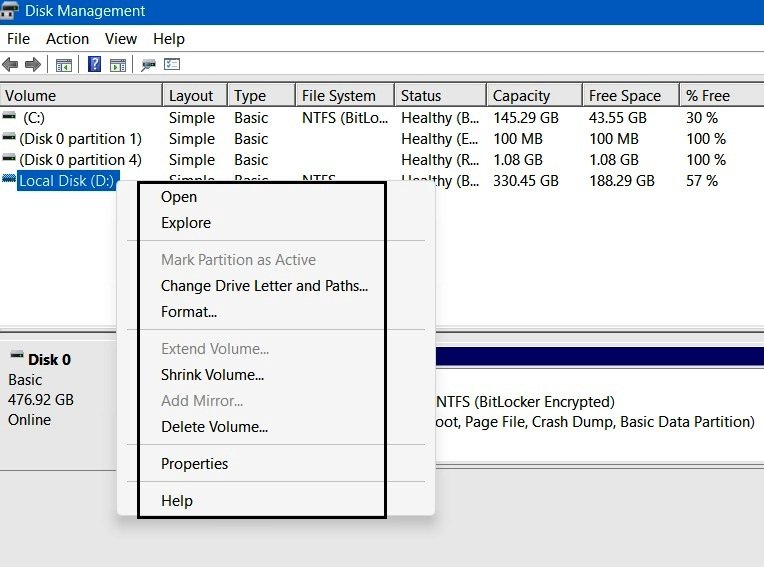Sort by the File System column header
This screenshot has width=764, height=567.
(x=345, y=95)
